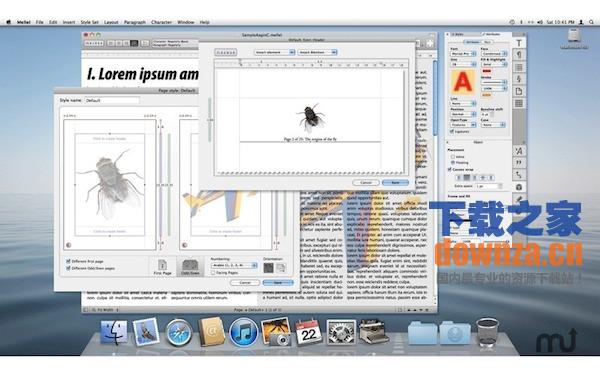This screenshot has width=600, height=375.
Task: Open the Paragraph palette tab with the pilcrow icon
Action: click(519, 55)
